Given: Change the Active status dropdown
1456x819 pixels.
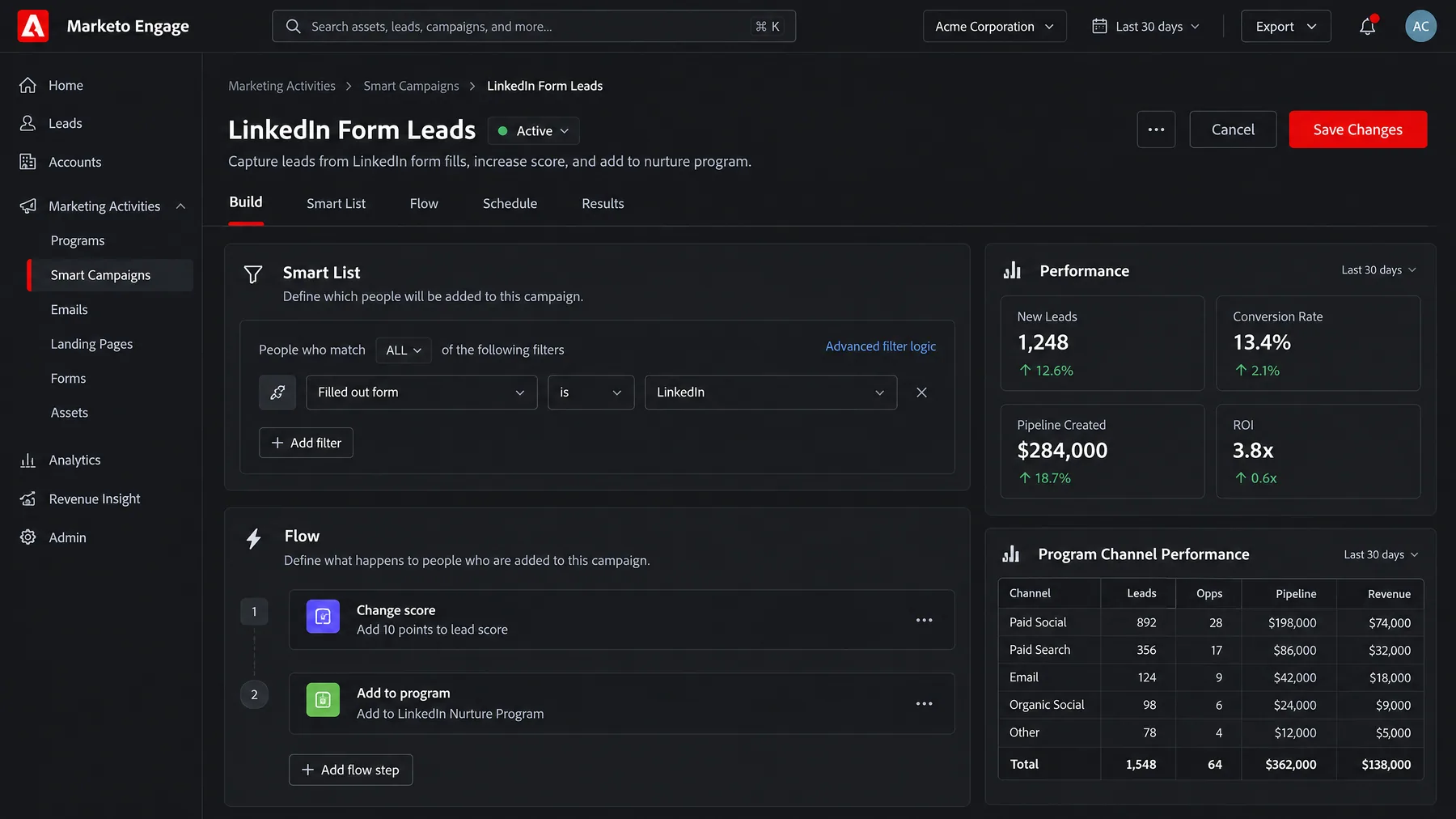Looking at the screenshot, I should 534,131.
